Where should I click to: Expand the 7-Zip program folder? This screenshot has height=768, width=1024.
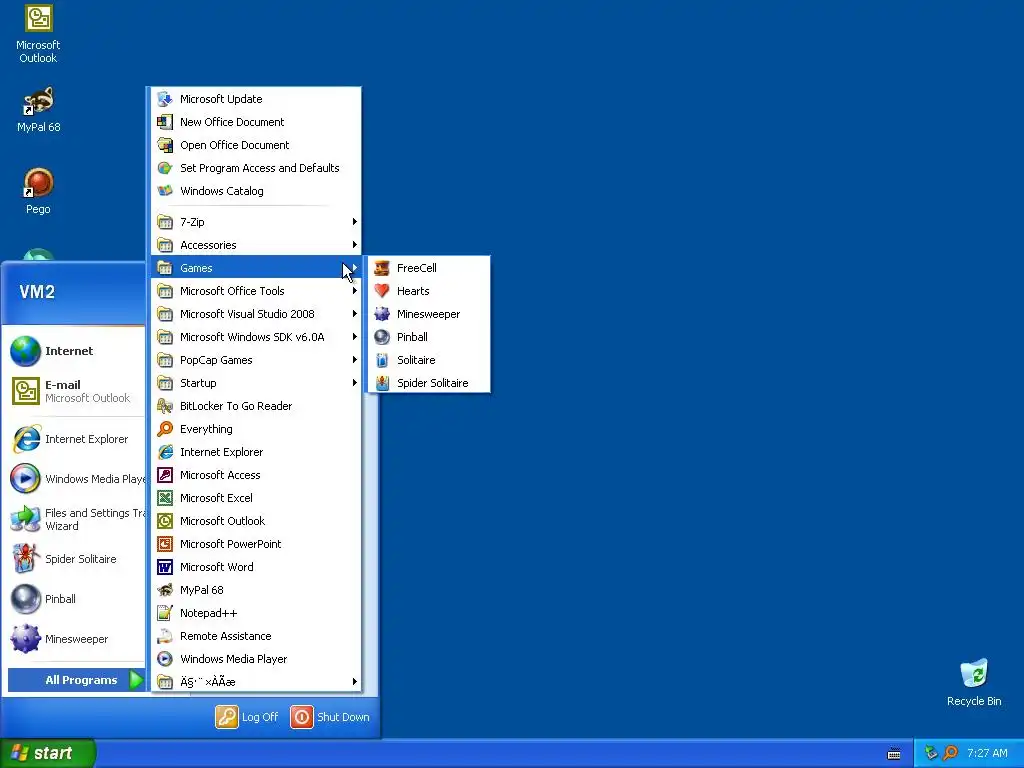(x=256, y=222)
